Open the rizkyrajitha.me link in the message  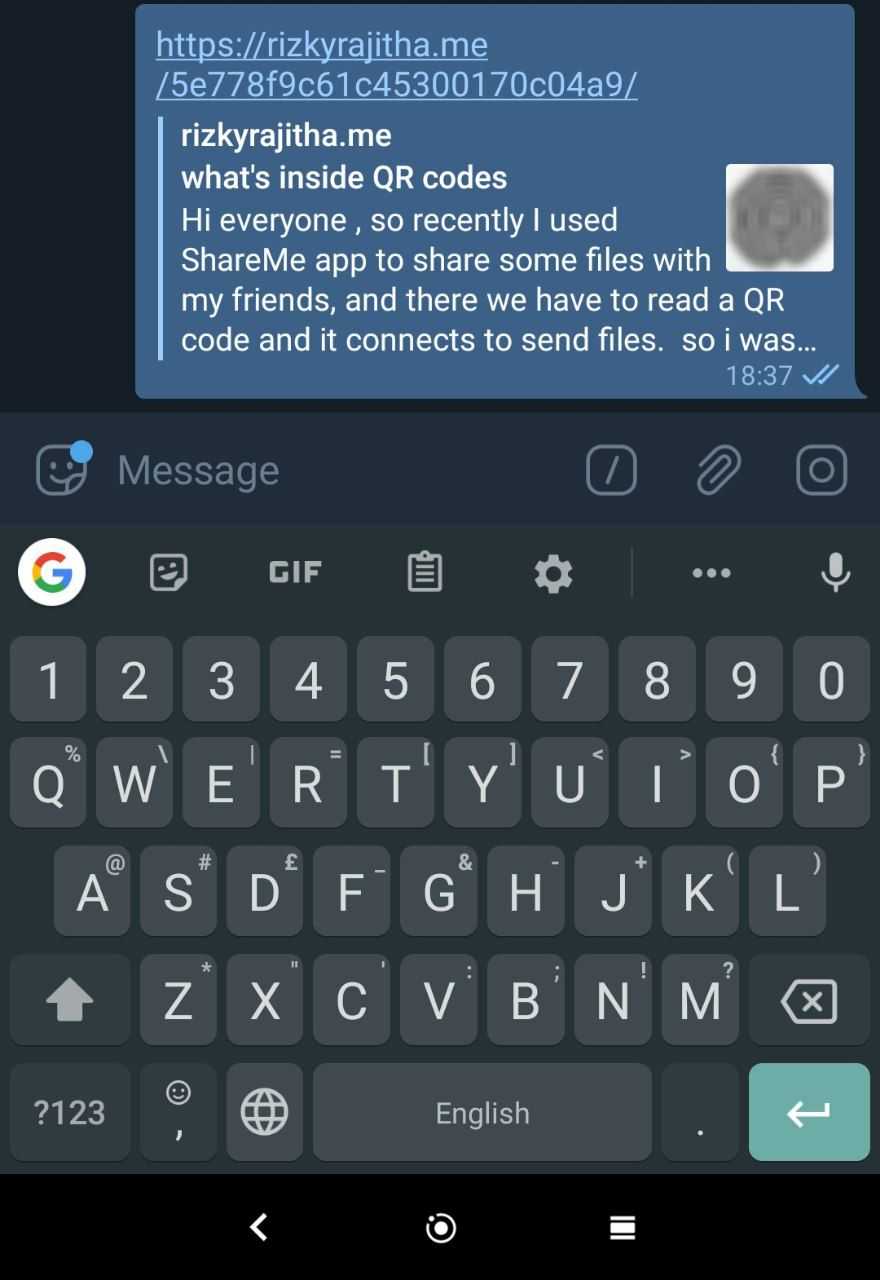tap(396, 65)
